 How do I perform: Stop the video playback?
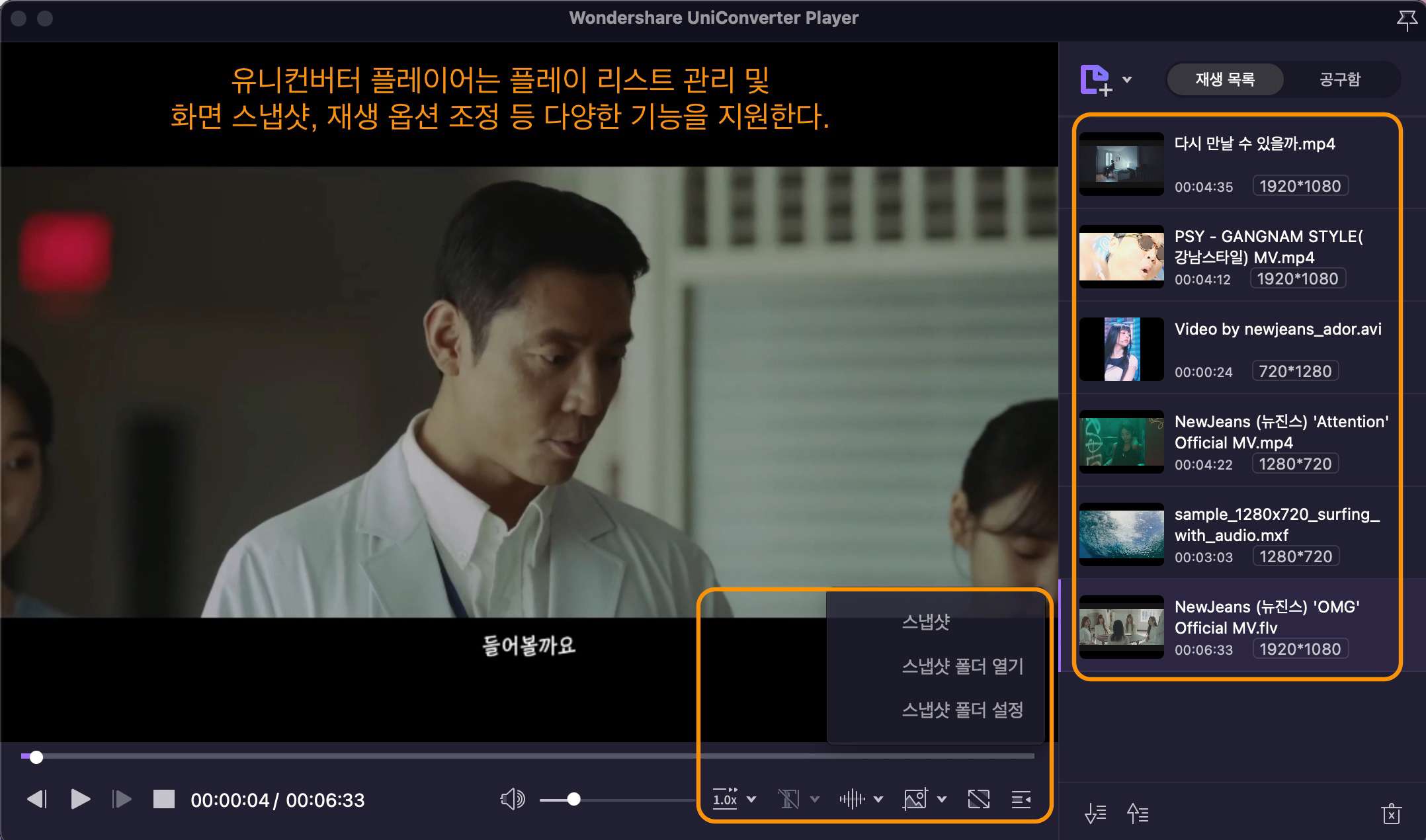coord(164,799)
